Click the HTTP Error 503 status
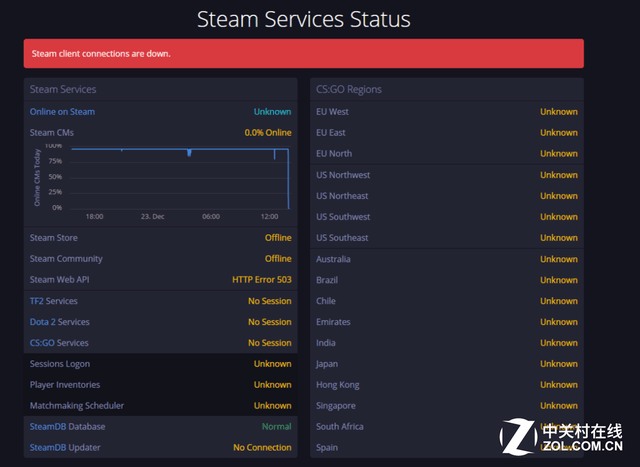Screen dimensions: 640x467 pos(262,280)
